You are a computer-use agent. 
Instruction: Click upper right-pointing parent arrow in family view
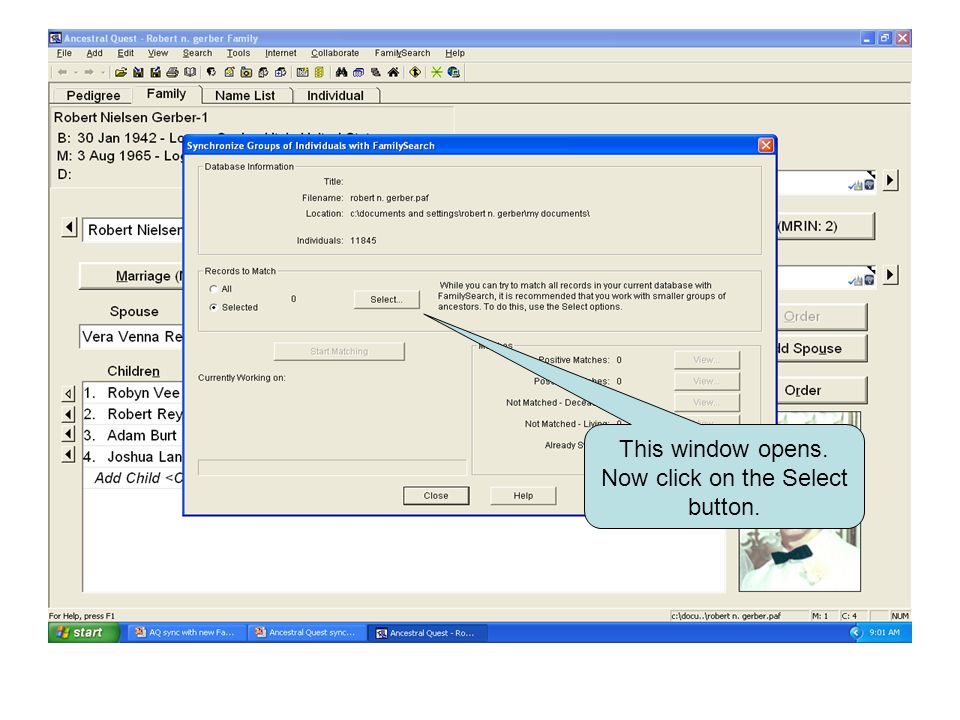coord(891,180)
